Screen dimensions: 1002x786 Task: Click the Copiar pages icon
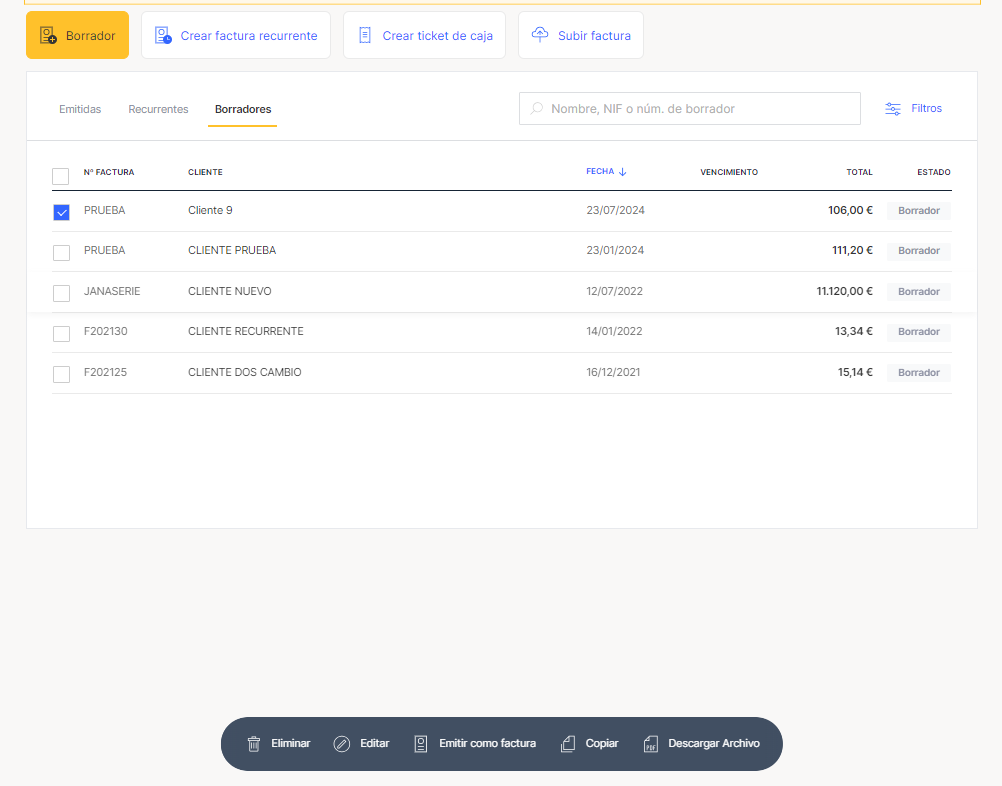pos(568,744)
